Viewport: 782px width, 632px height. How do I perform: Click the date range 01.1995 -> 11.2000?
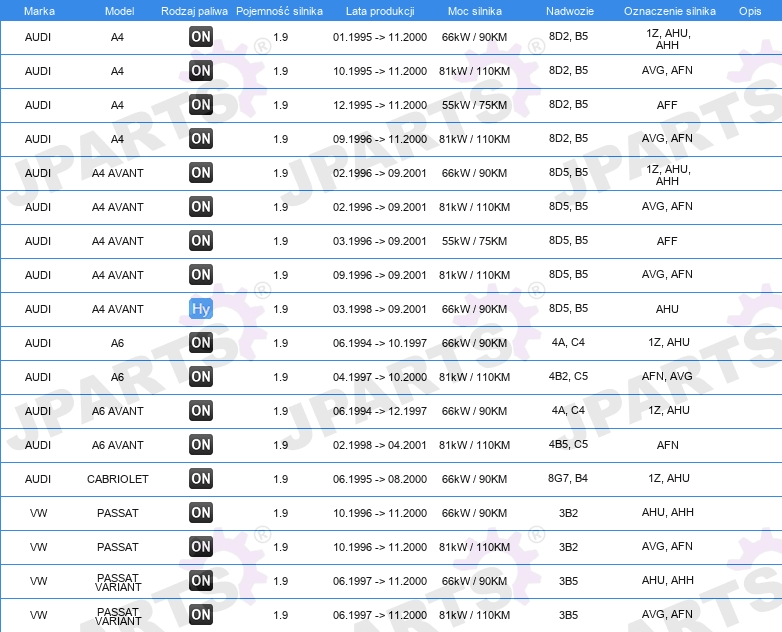click(380, 37)
